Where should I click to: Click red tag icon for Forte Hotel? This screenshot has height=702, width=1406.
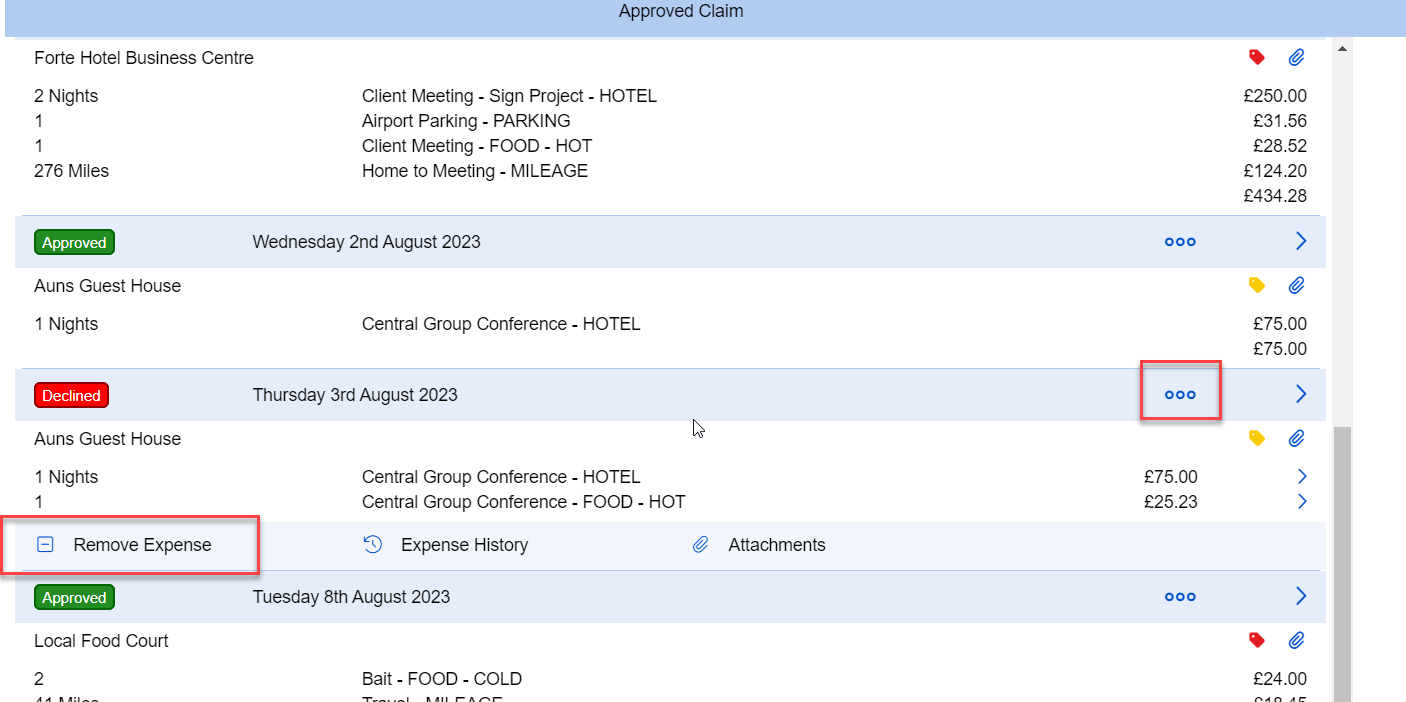(x=1257, y=58)
